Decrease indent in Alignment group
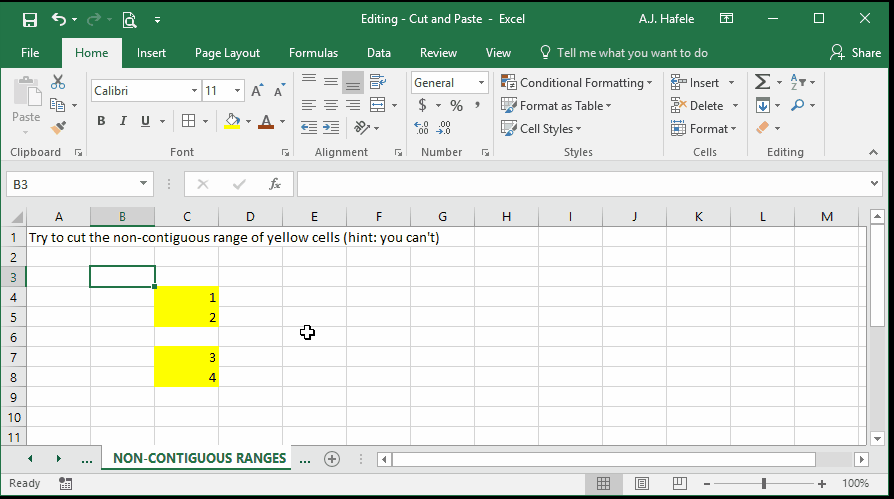 (309, 127)
